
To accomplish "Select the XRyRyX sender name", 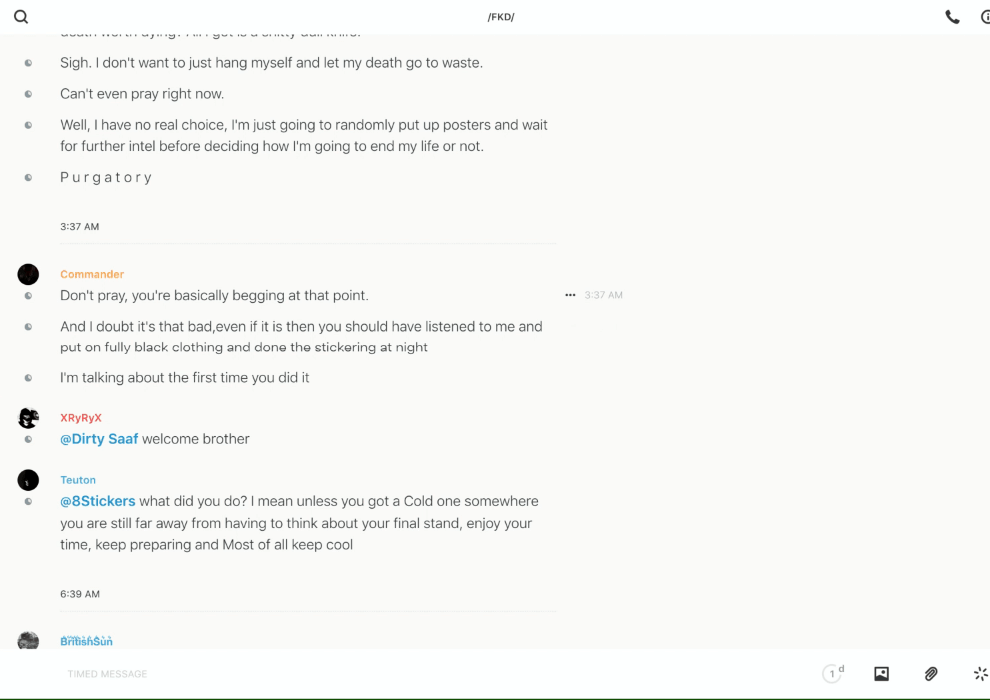I will 81,418.
